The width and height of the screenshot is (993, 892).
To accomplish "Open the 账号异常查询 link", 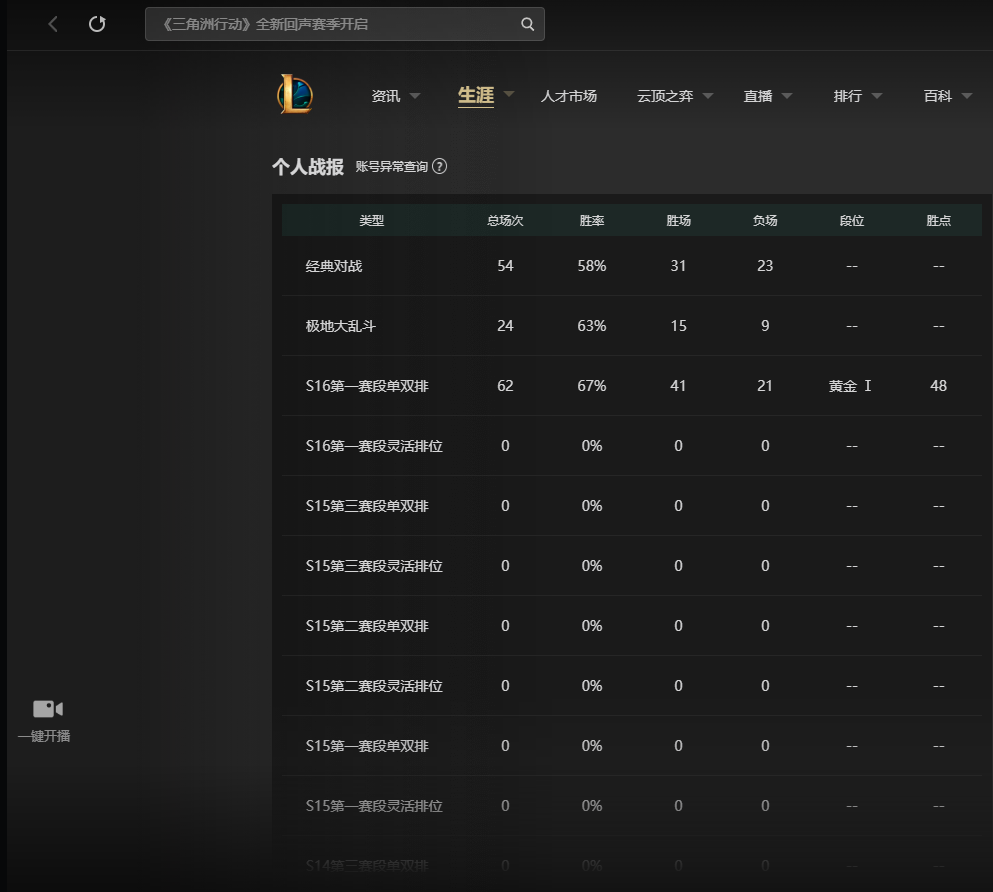I will (391, 167).
